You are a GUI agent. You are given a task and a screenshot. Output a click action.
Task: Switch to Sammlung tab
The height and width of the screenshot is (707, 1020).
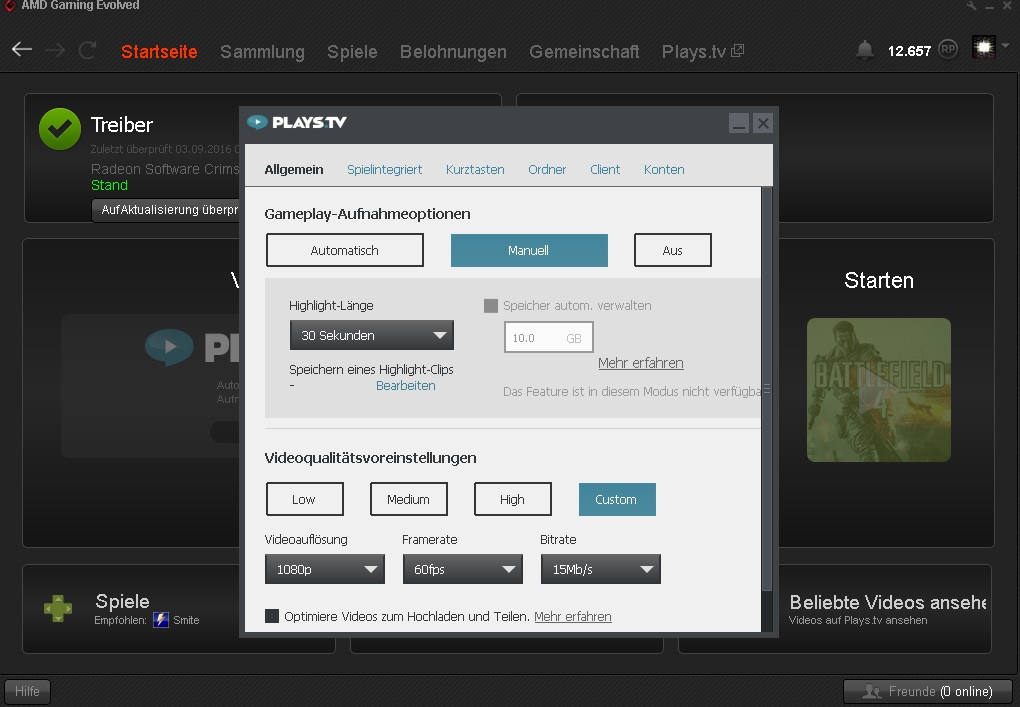pos(262,52)
